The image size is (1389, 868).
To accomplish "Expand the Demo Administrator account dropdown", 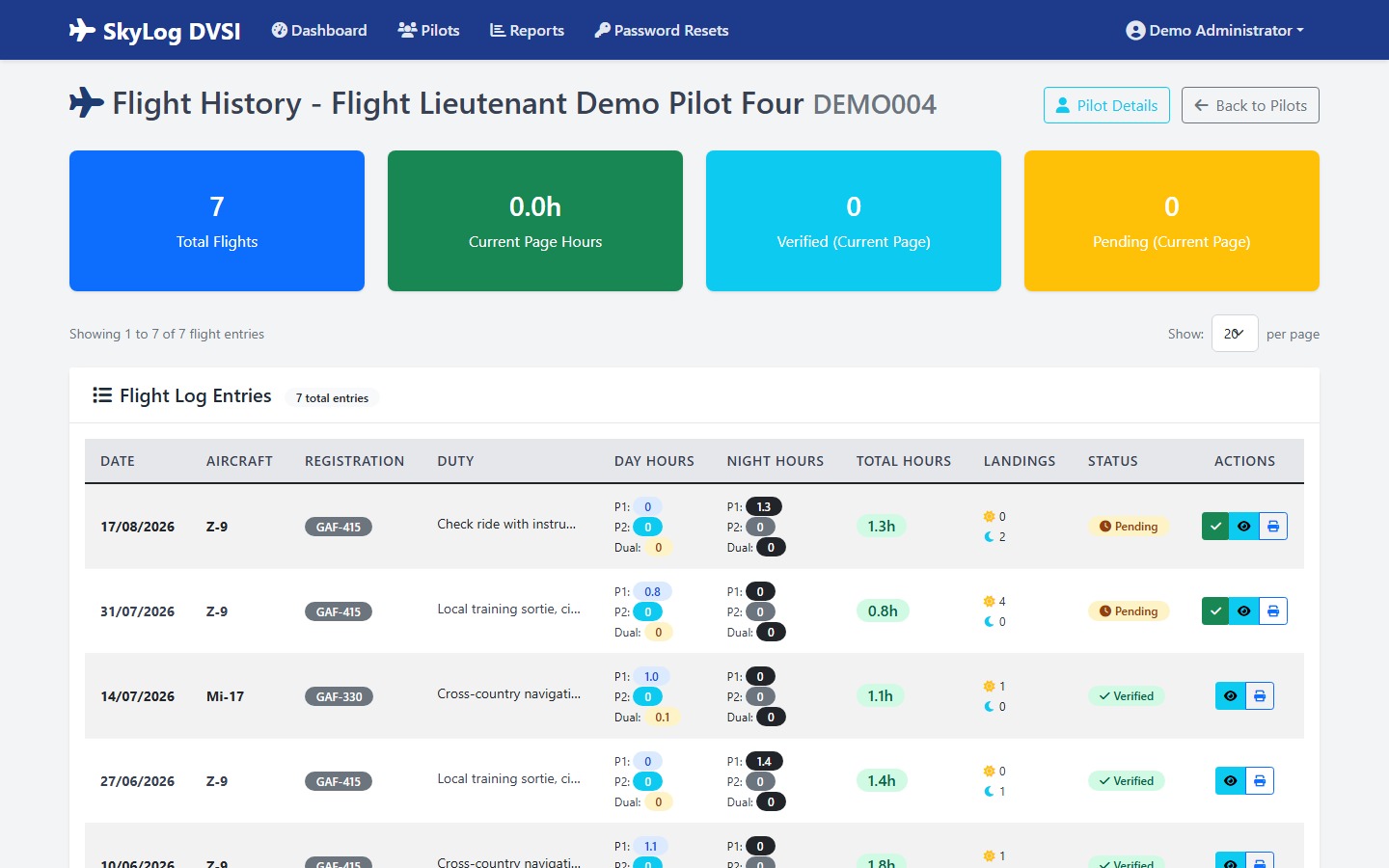I will click(x=1214, y=31).
